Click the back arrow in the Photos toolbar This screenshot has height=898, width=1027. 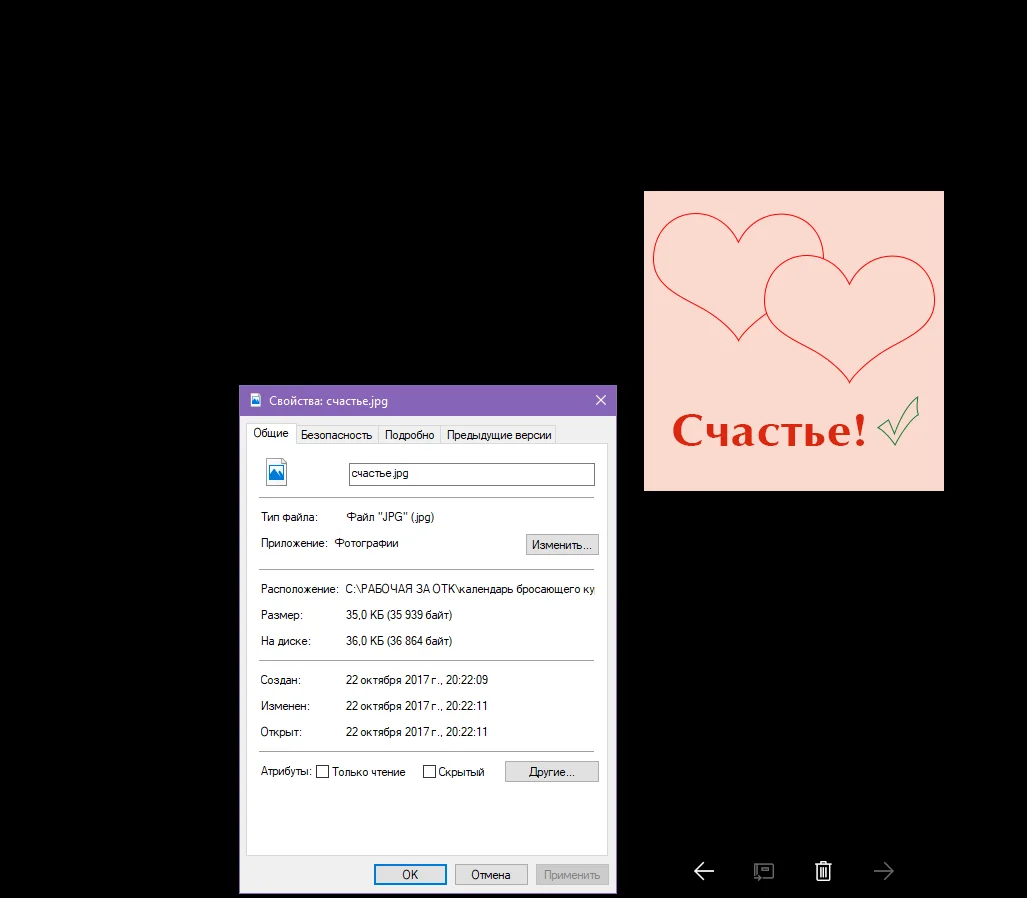tap(703, 871)
